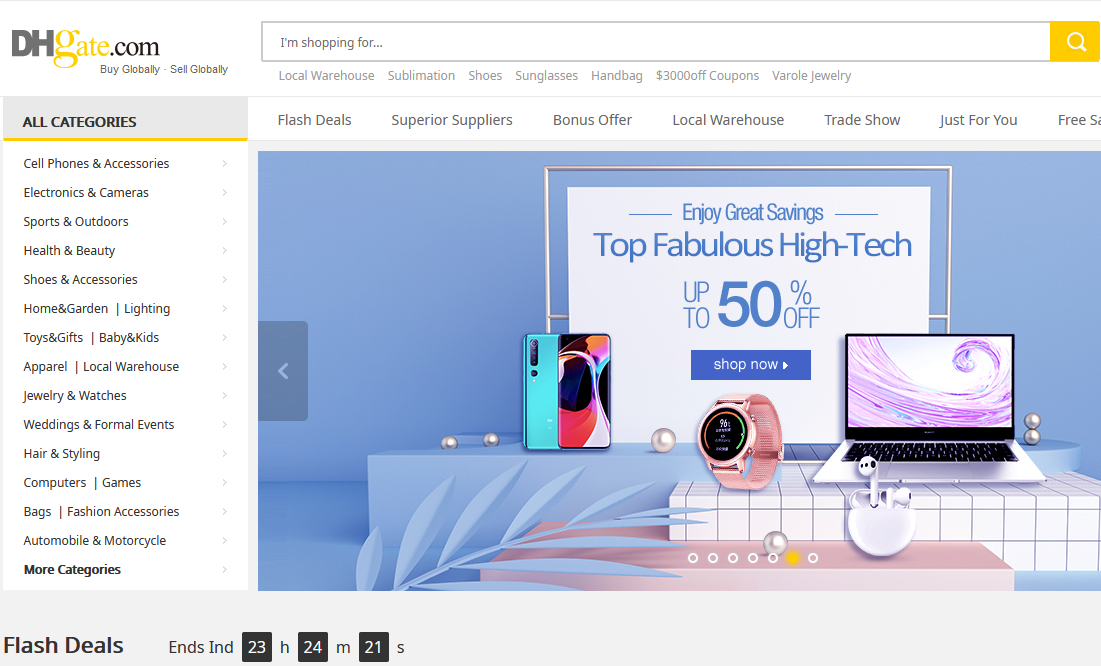Click the Sunglasses suggested search link
This screenshot has width=1101, height=666.
[546, 75]
